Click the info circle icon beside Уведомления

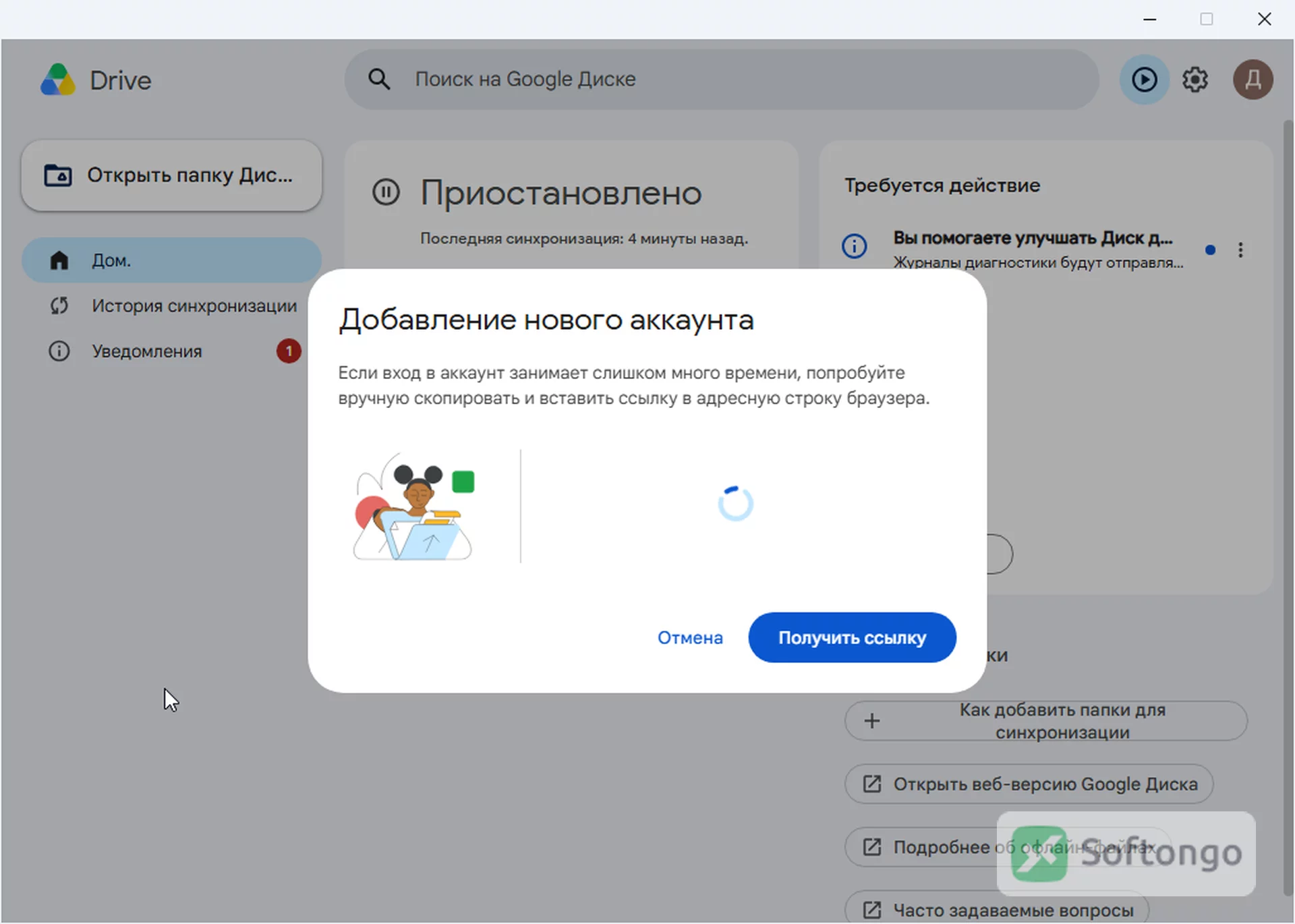click(x=59, y=351)
